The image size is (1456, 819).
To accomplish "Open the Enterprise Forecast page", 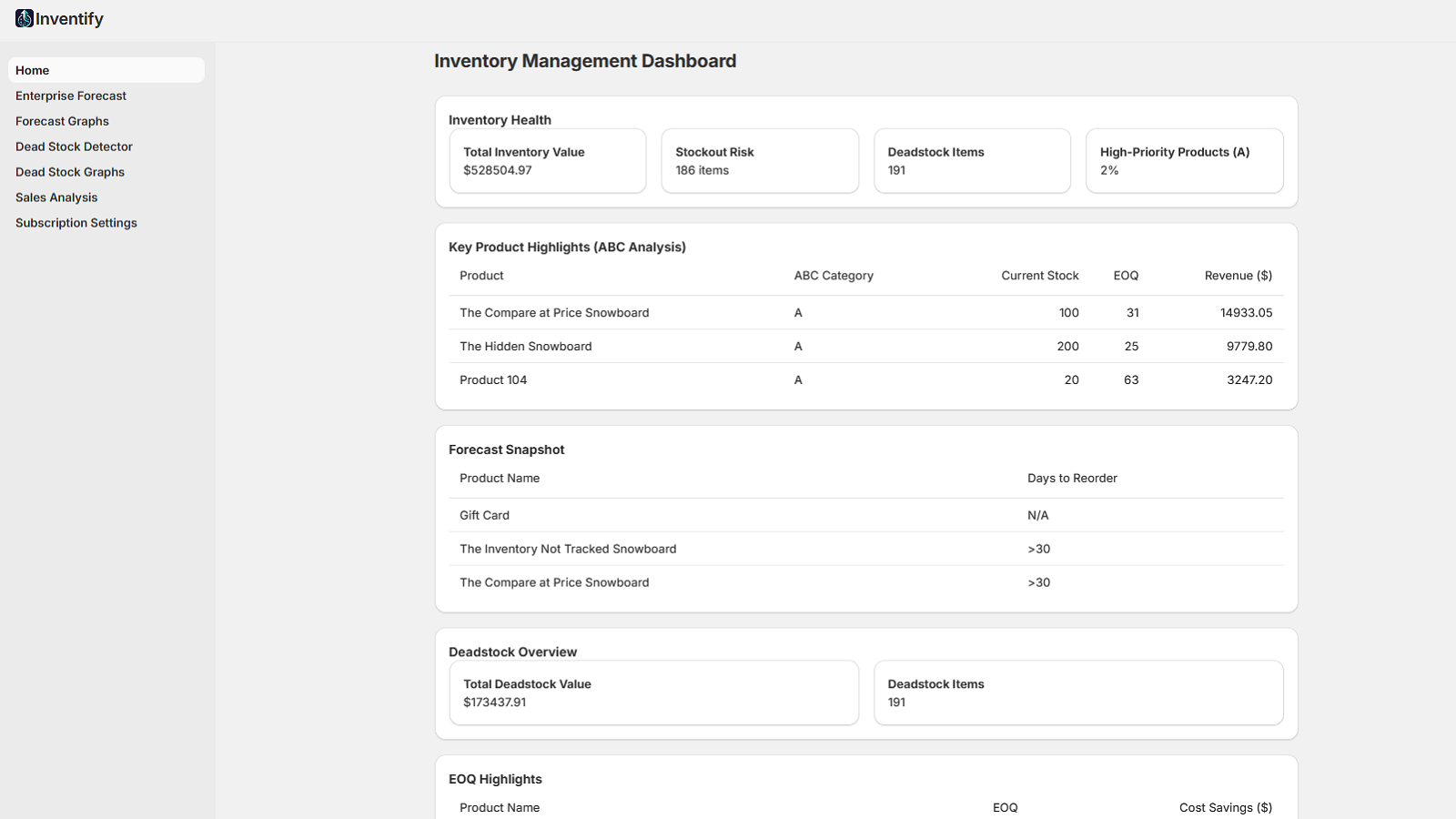I will 71,96.
